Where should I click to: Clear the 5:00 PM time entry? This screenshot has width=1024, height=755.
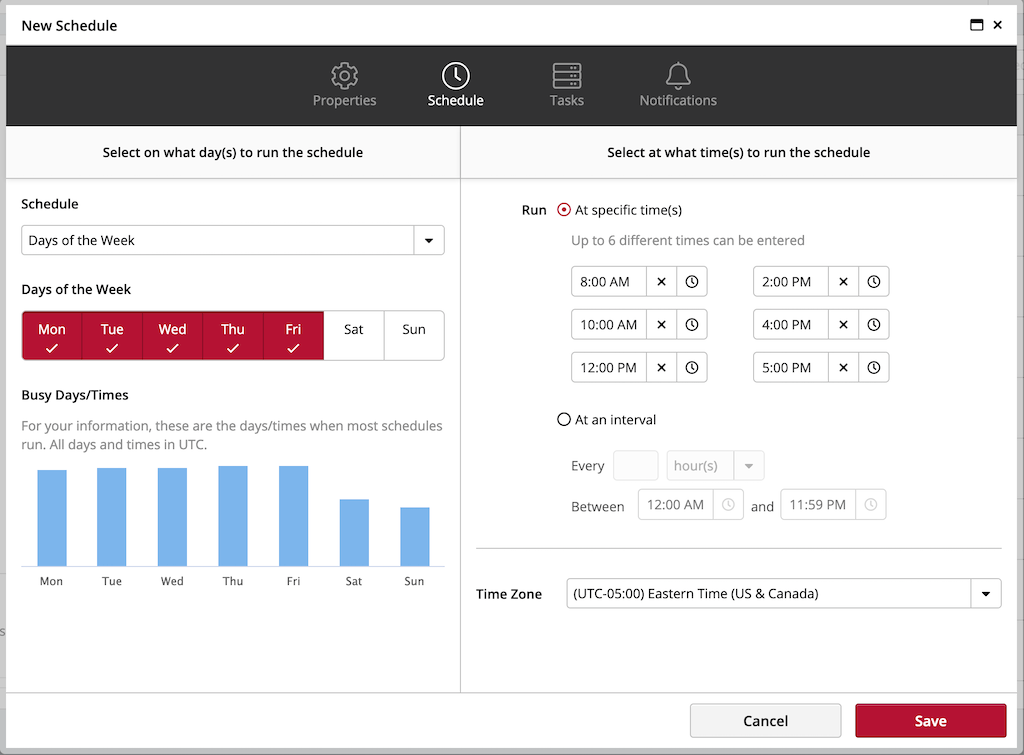click(843, 368)
